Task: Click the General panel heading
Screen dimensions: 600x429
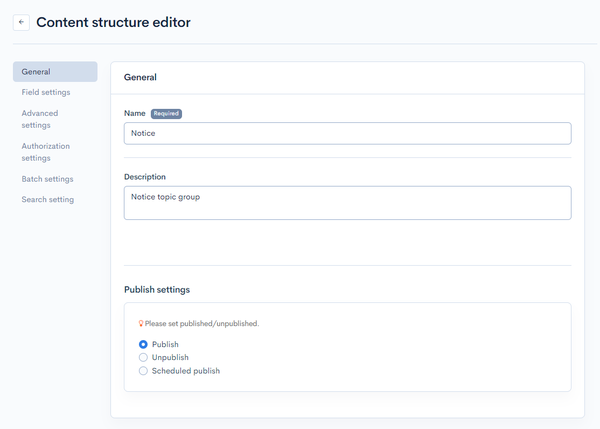Action: point(140,77)
